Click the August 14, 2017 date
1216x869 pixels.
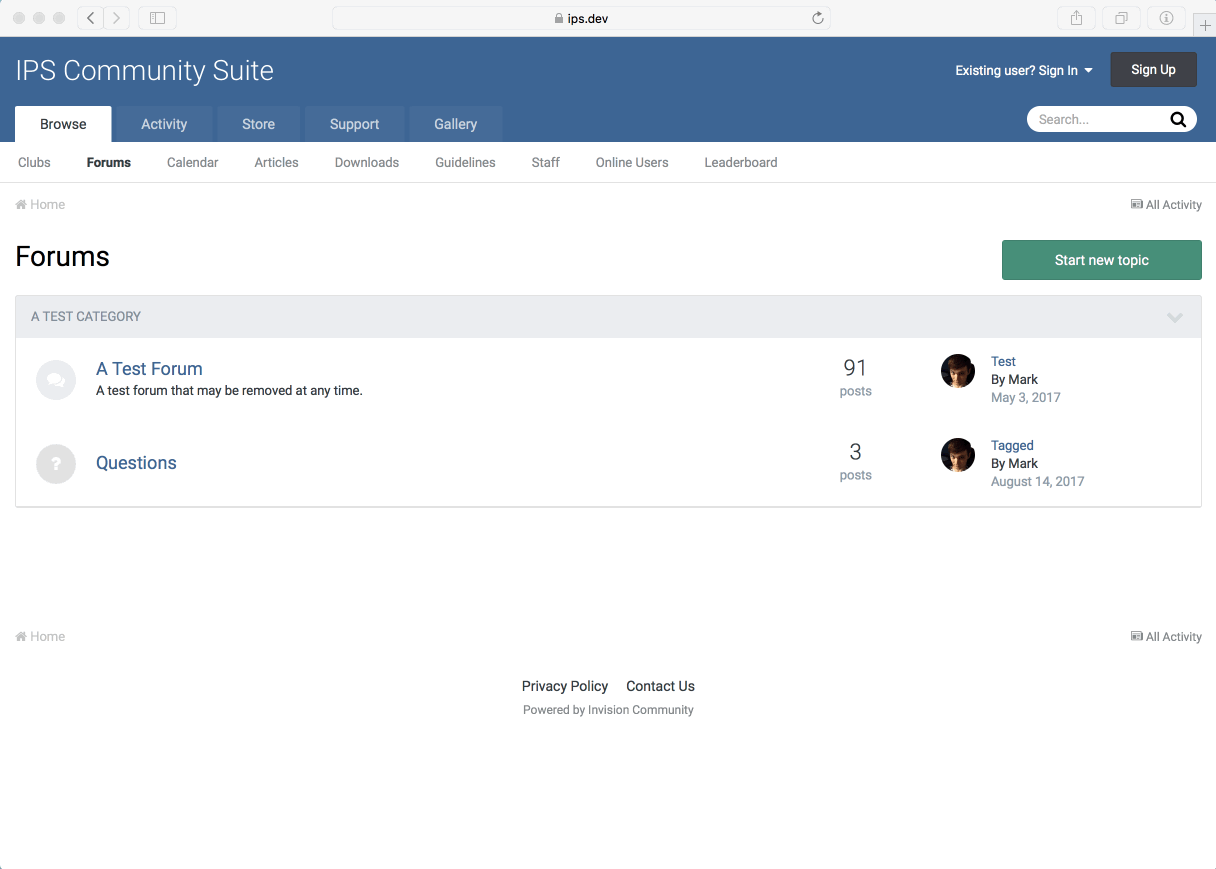click(x=1038, y=482)
